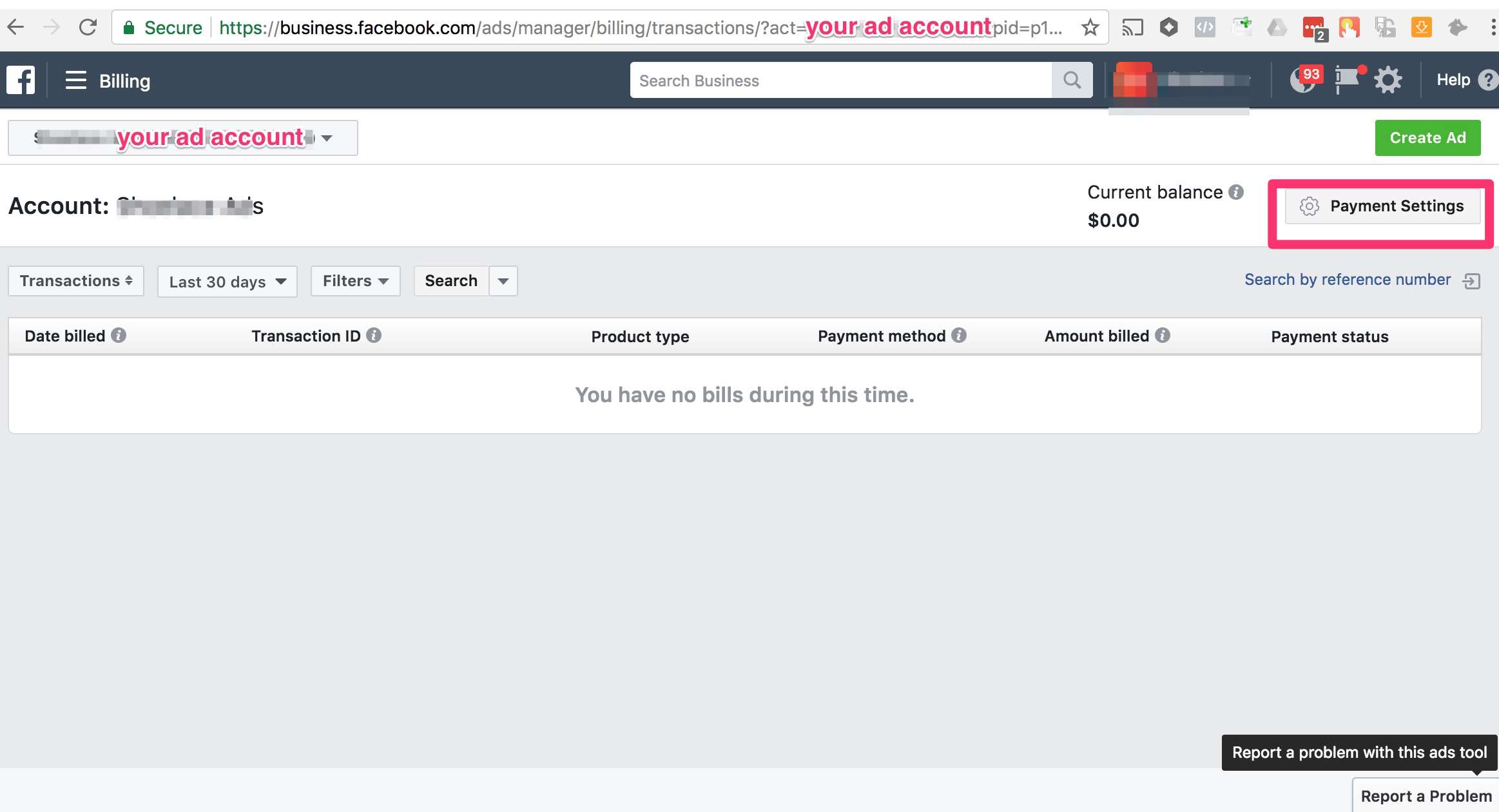Click the code brackets extension icon
Viewport: 1499px width, 812px height.
(x=1204, y=27)
